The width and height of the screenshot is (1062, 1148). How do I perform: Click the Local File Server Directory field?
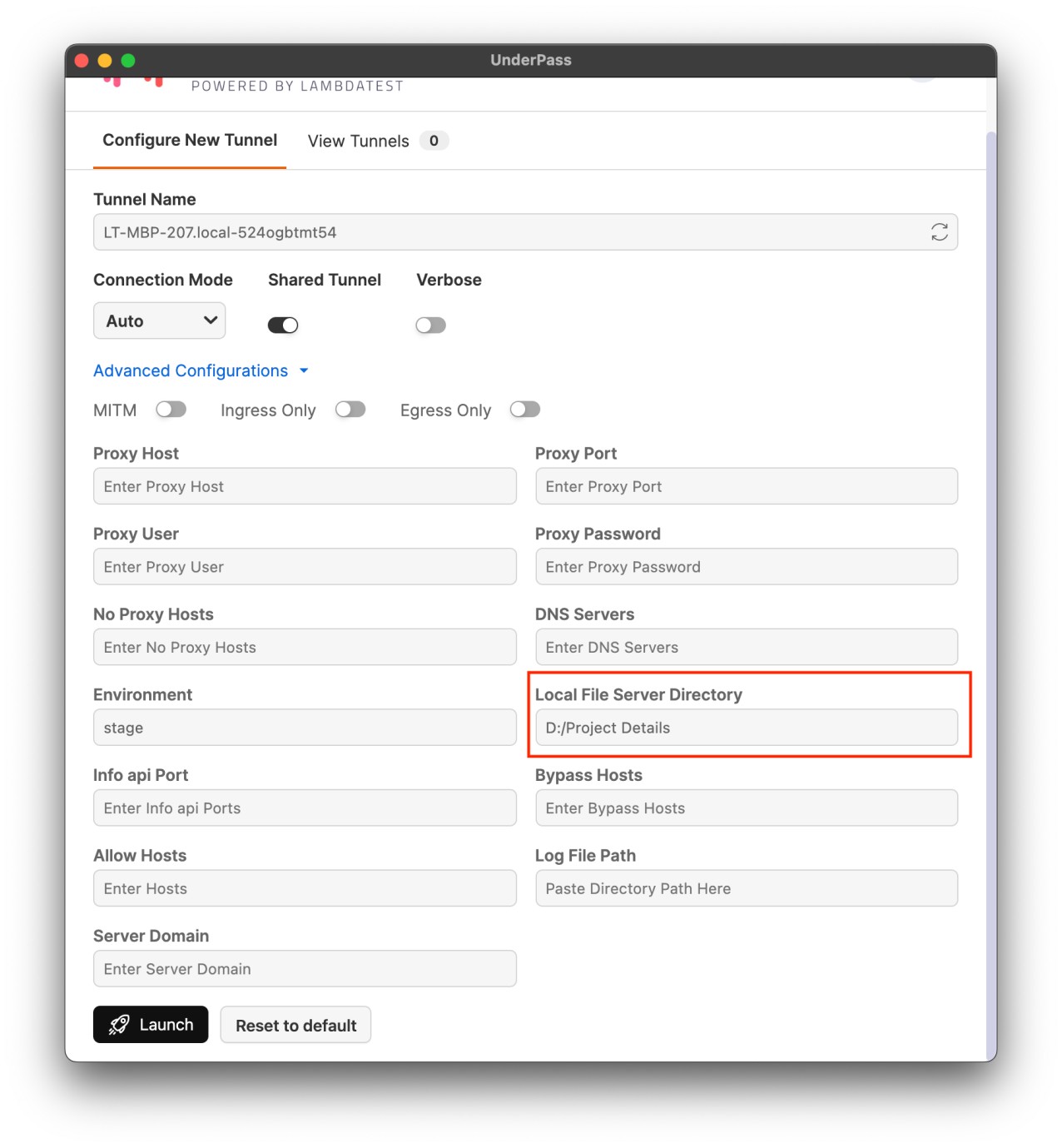[746, 728]
